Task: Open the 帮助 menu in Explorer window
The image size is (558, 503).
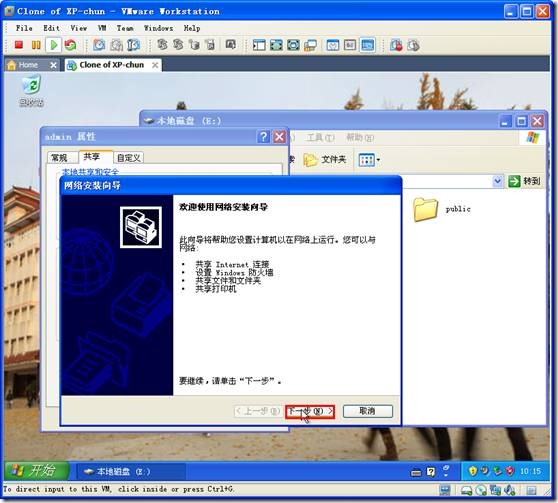Action: [x=360, y=138]
